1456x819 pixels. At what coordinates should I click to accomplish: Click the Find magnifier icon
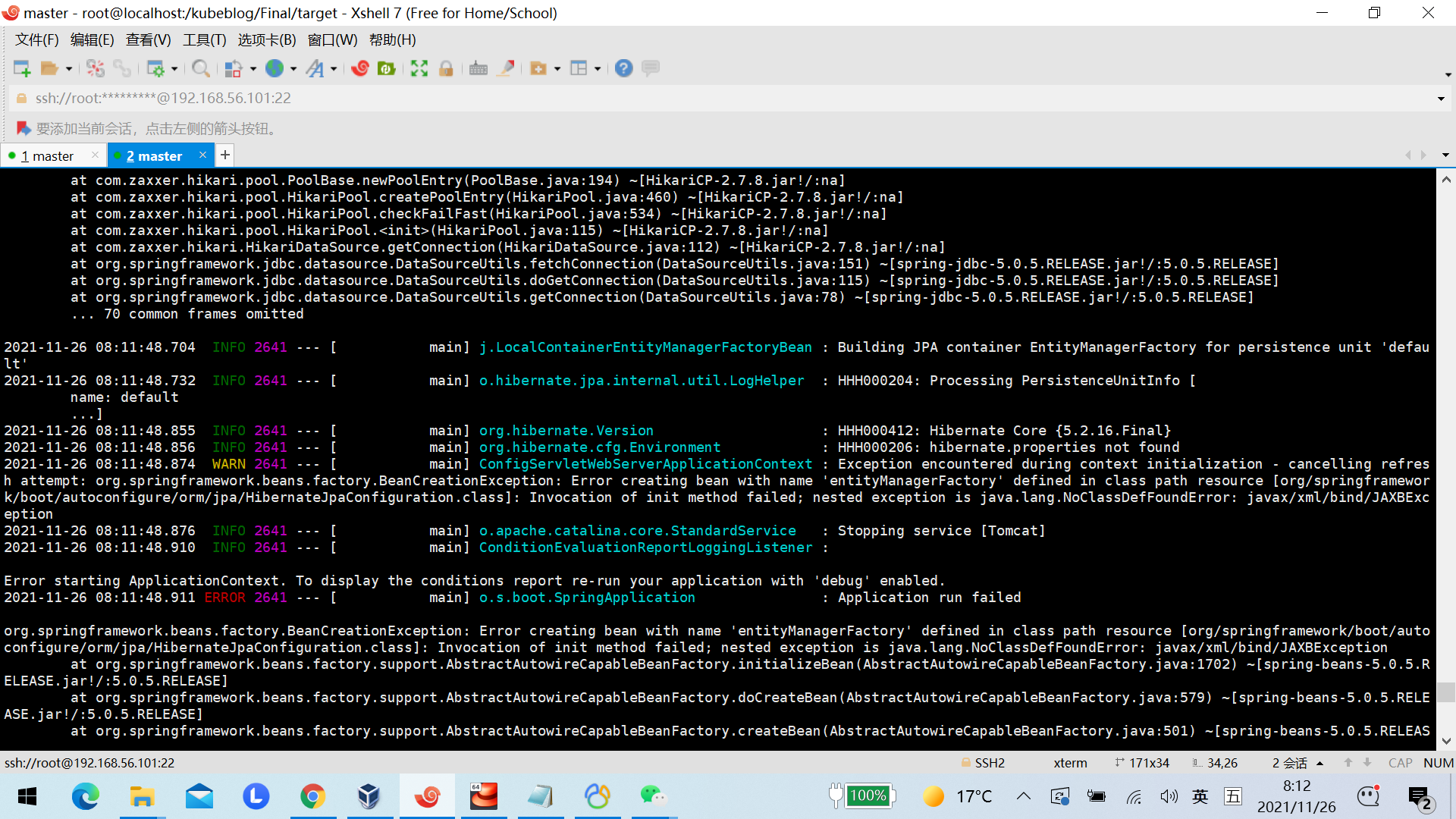pos(201,68)
